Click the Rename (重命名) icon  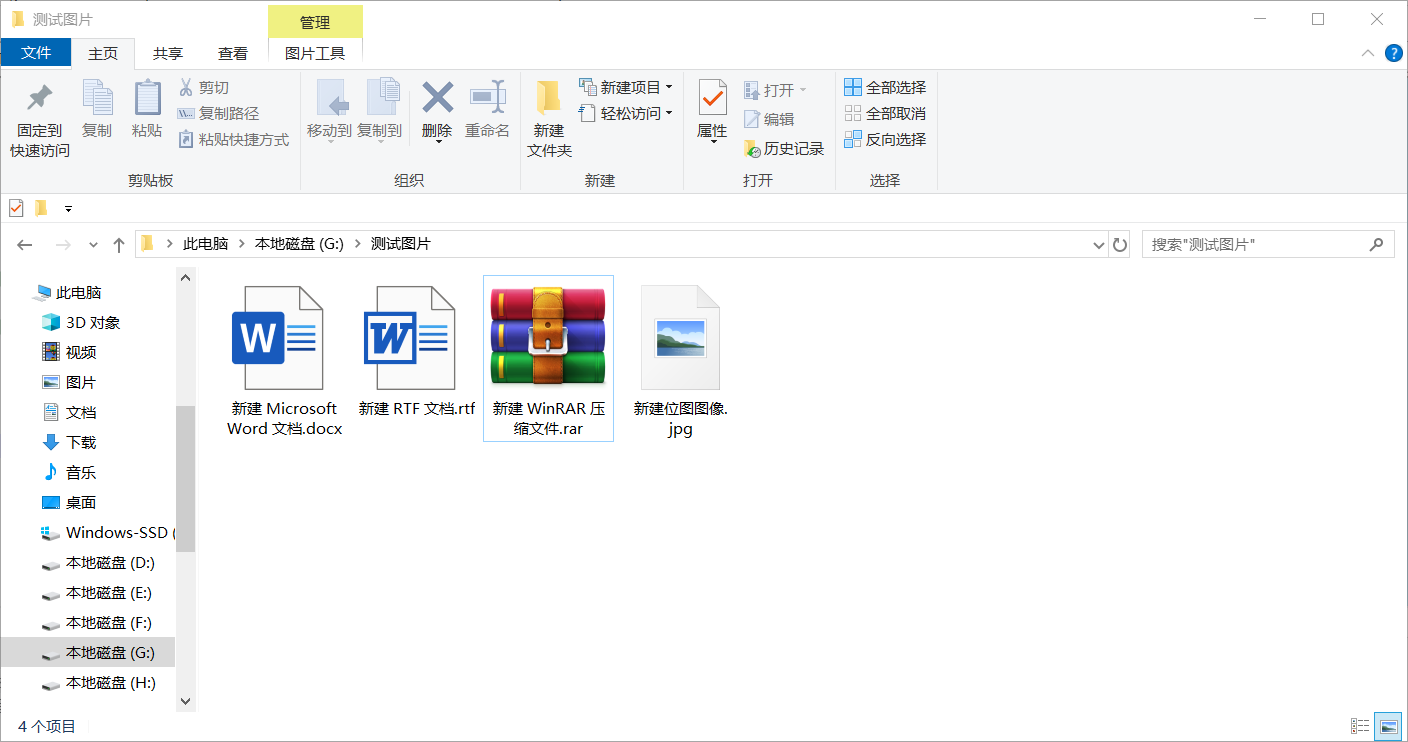(487, 98)
